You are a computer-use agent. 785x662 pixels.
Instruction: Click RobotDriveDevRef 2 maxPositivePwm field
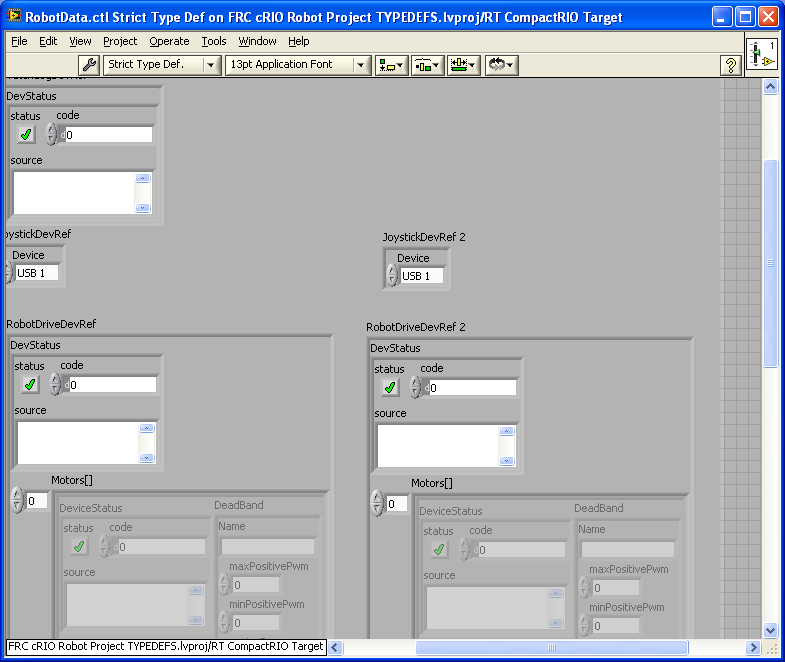click(616, 588)
